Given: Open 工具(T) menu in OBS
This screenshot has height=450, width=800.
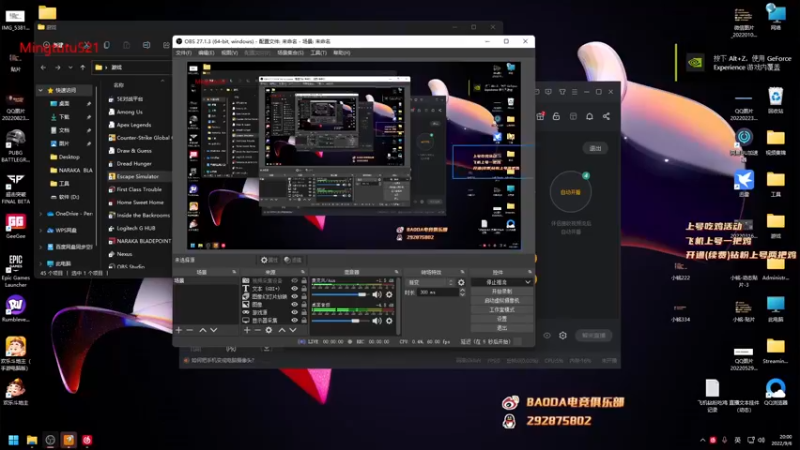Looking at the screenshot, I should pyautogui.click(x=318, y=53).
